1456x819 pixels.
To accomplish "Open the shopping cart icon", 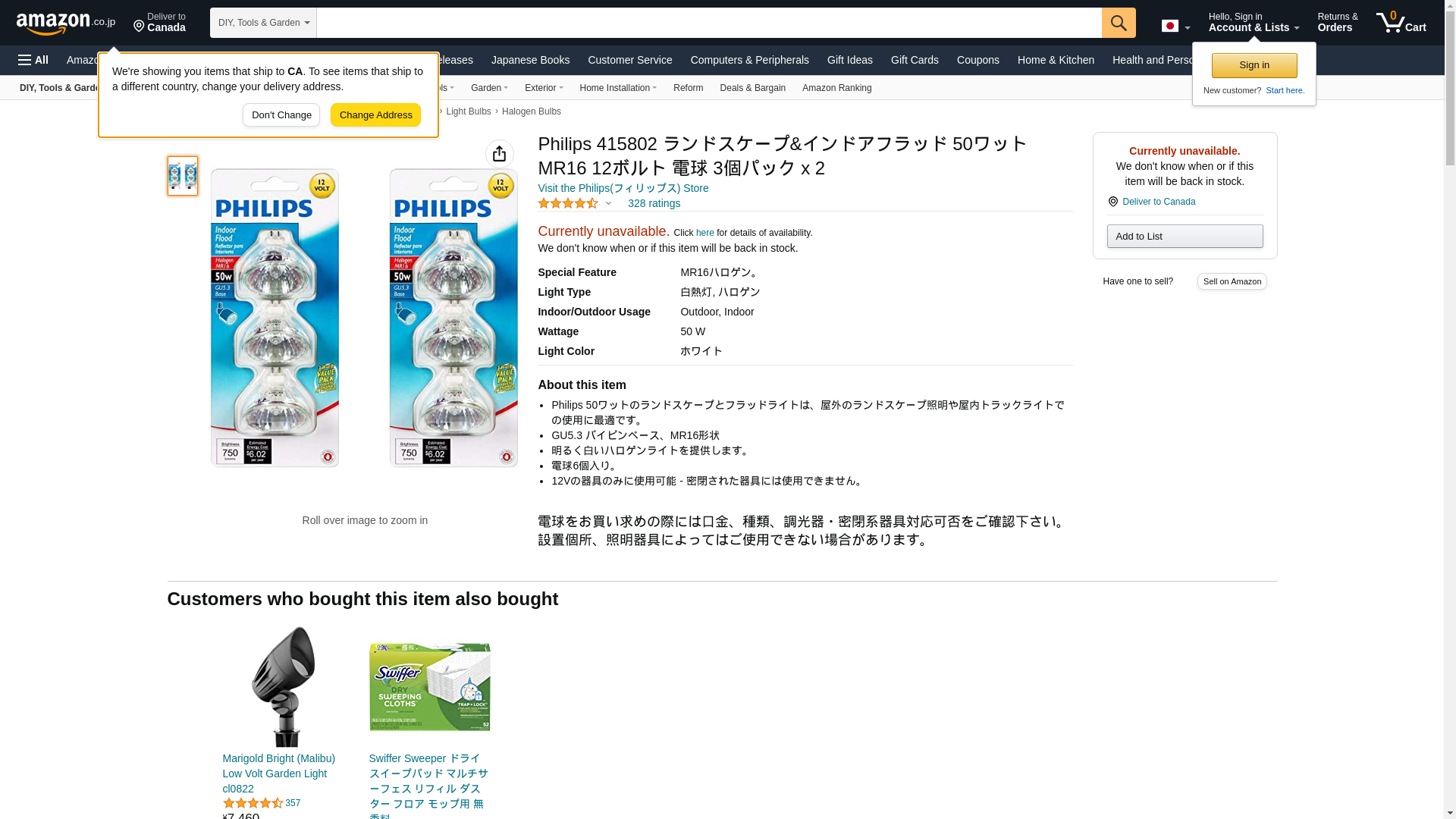I will click(x=1401, y=23).
